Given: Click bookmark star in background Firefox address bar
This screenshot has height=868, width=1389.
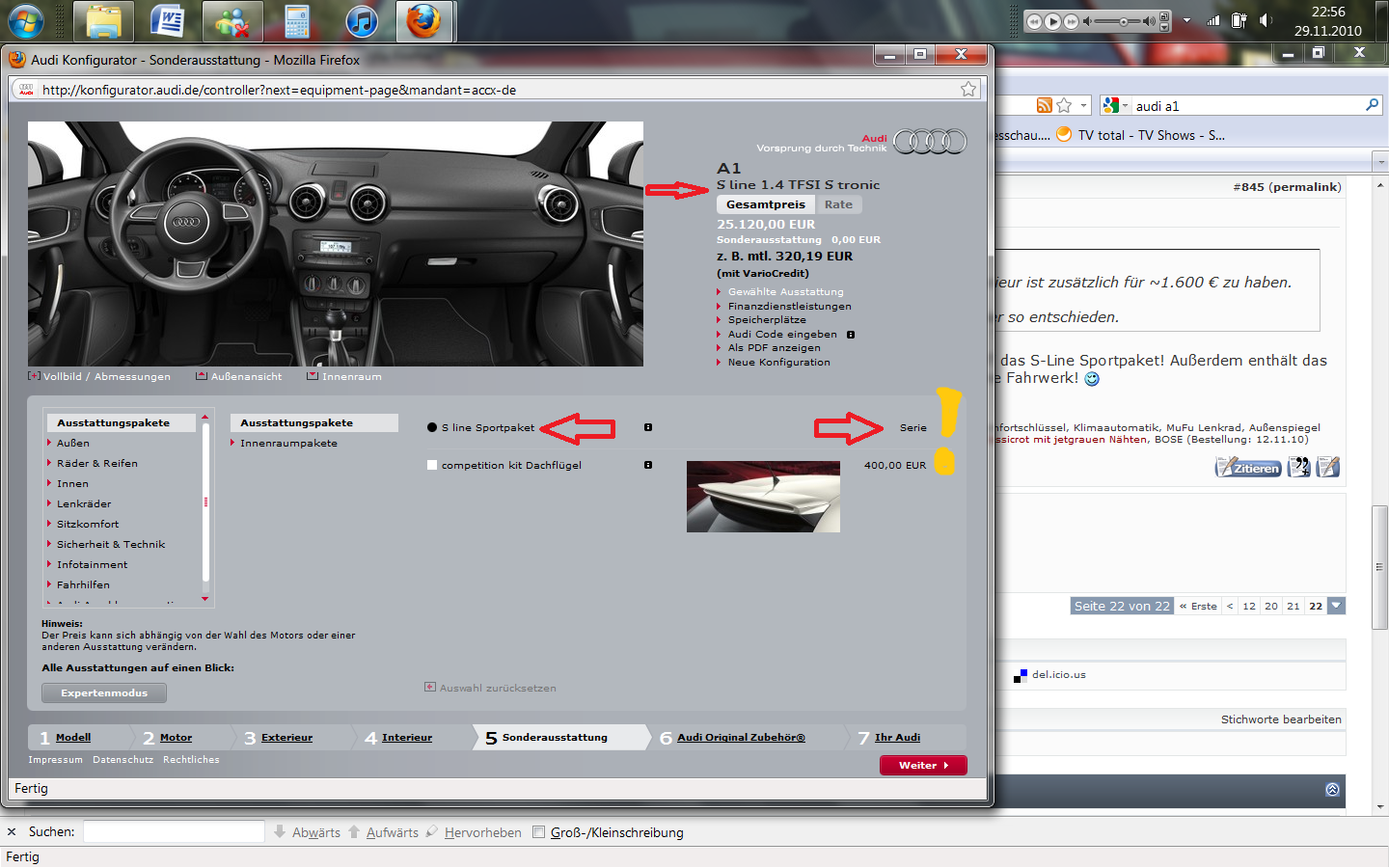Looking at the screenshot, I should coord(1064,105).
